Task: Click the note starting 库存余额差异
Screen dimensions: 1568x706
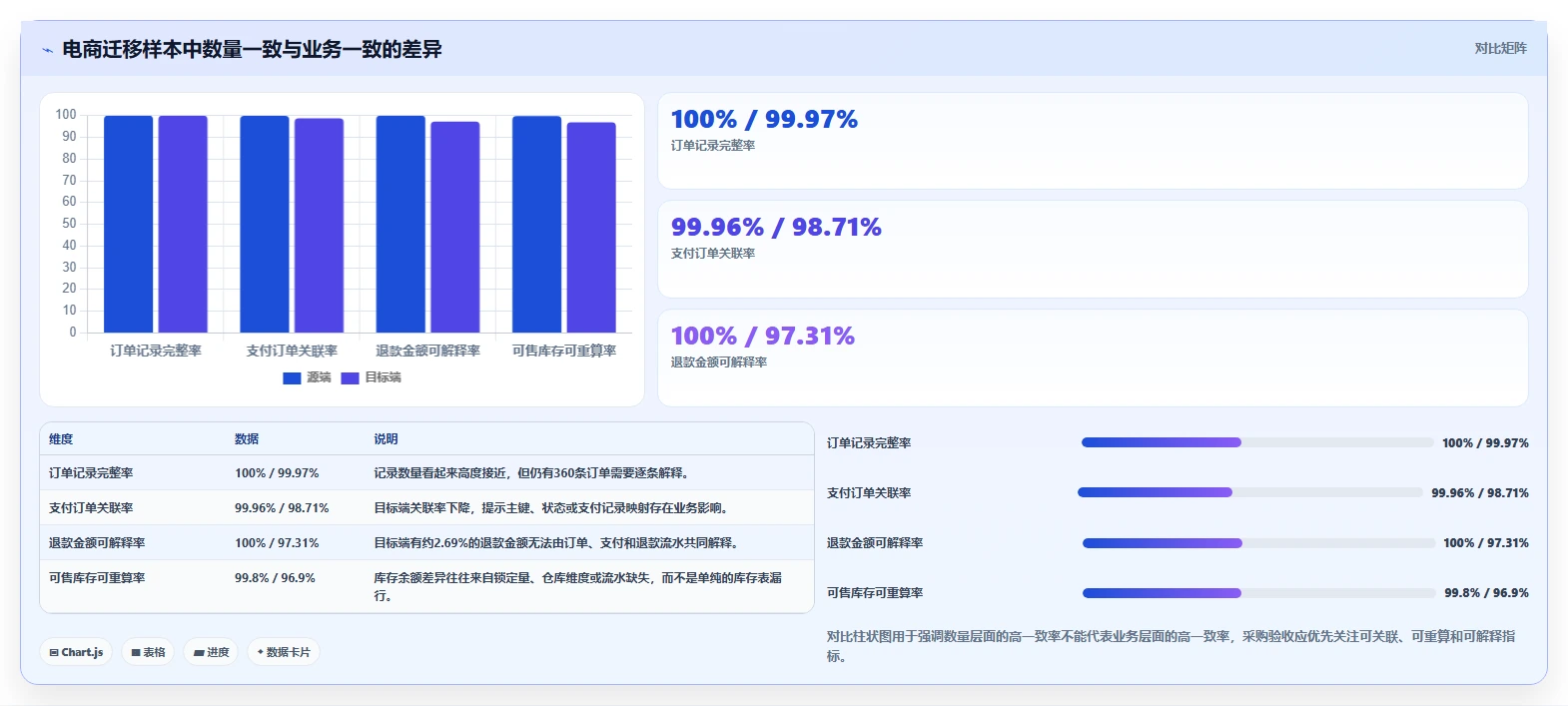Action: (x=578, y=587)
